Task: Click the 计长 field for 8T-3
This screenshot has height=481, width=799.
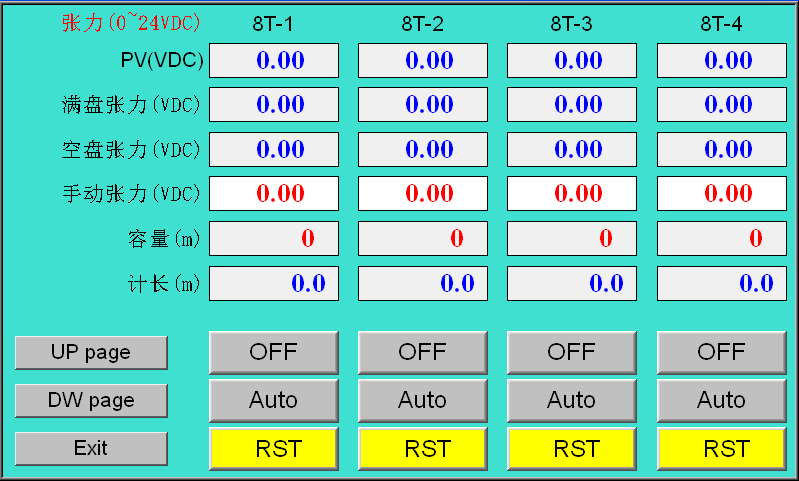Action: pos(572,283)
